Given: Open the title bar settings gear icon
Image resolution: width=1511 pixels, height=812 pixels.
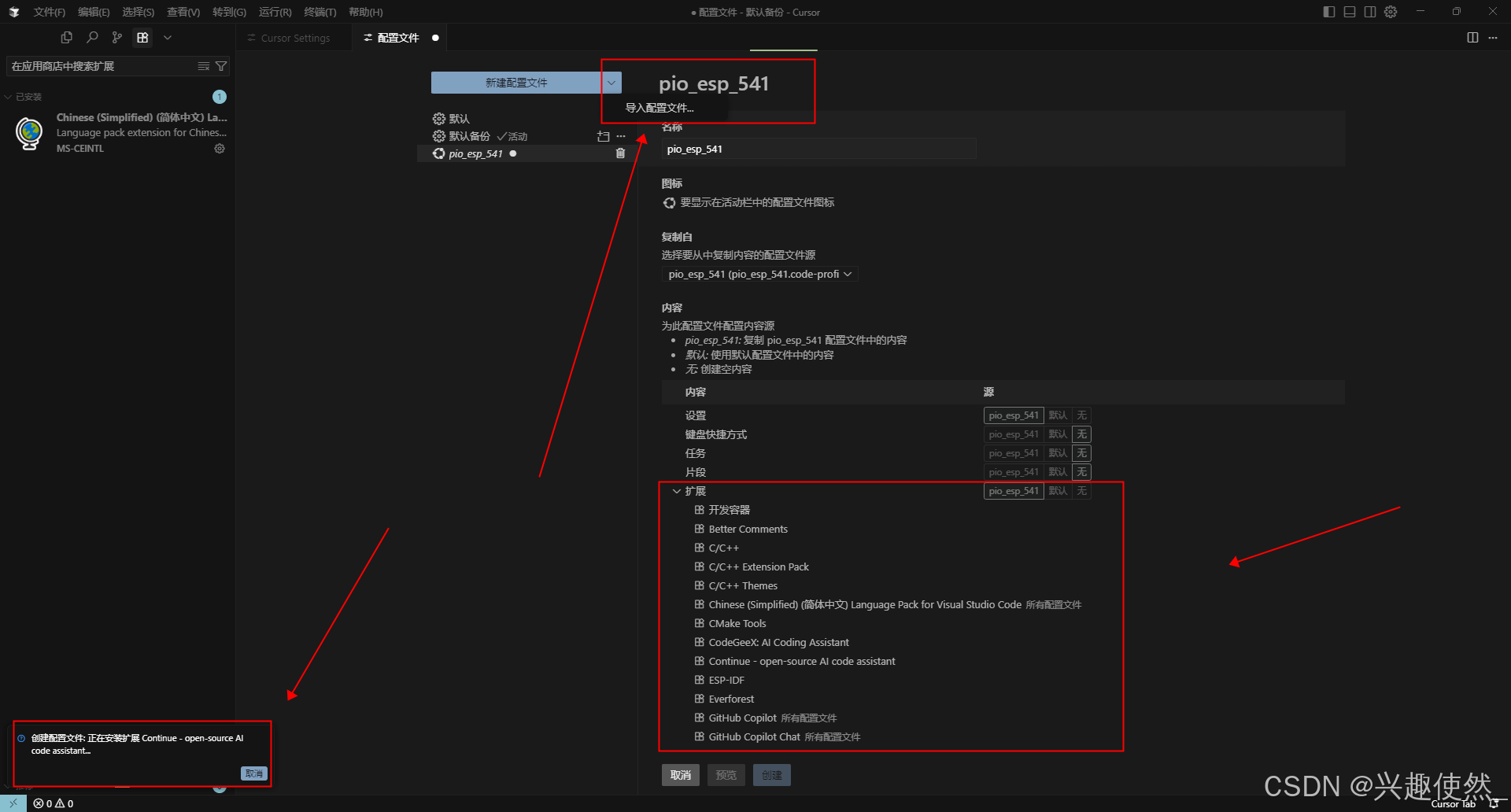Looking at the screenshot, I should point(1391,12).
